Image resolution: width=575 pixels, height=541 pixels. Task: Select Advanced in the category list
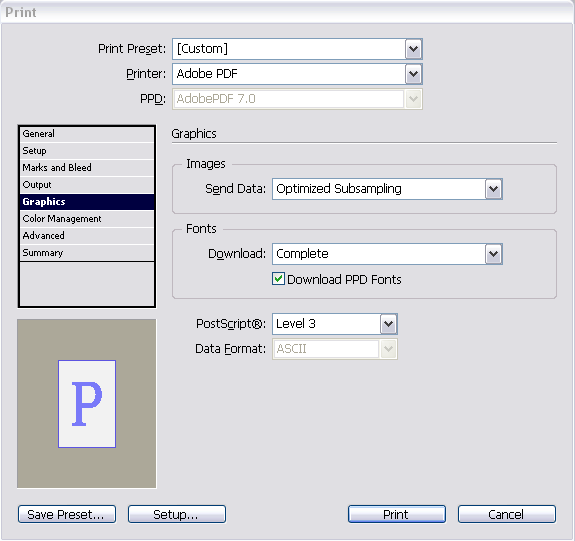click(x=87, y=235)
